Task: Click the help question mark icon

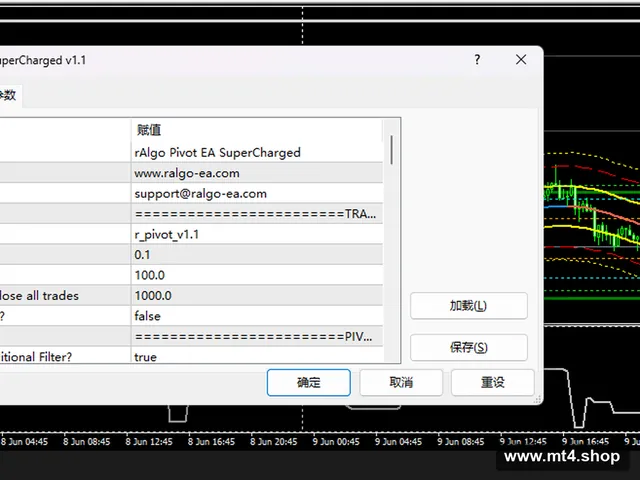Action: click(x=477, y=60)
